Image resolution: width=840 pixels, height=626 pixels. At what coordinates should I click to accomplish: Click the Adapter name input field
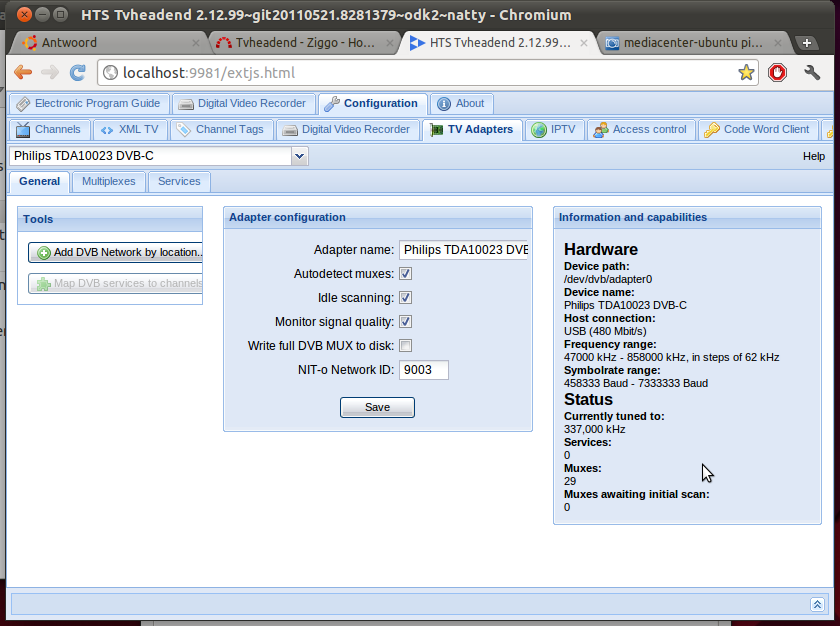463,250
